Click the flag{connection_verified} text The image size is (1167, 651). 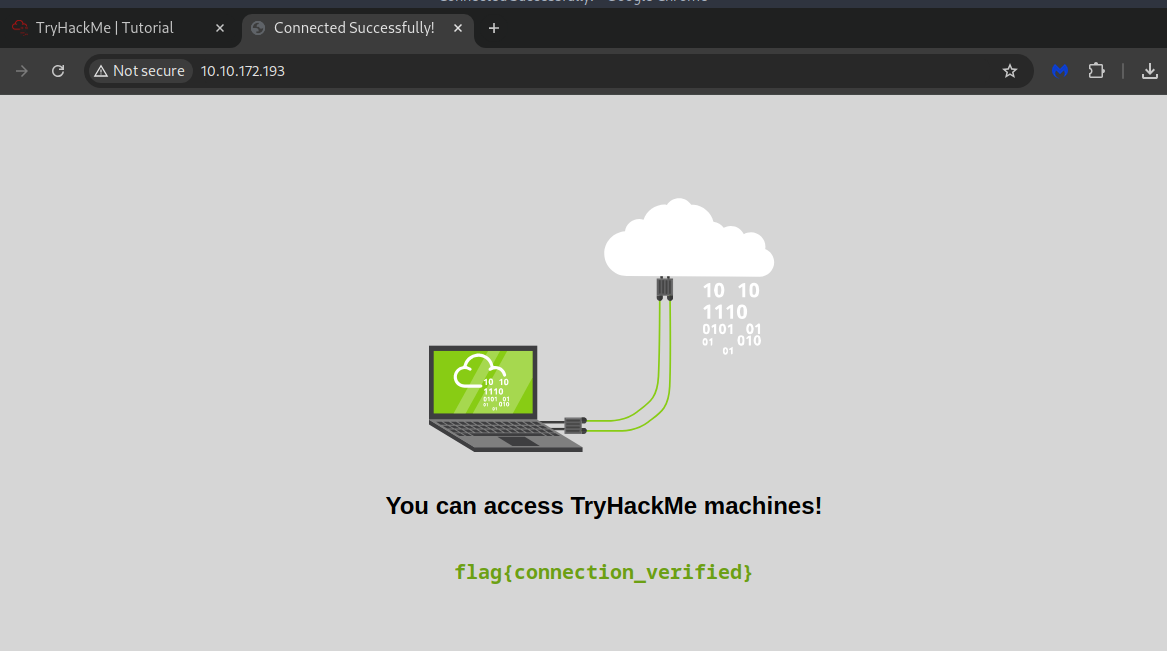click(x=604, y=572)
